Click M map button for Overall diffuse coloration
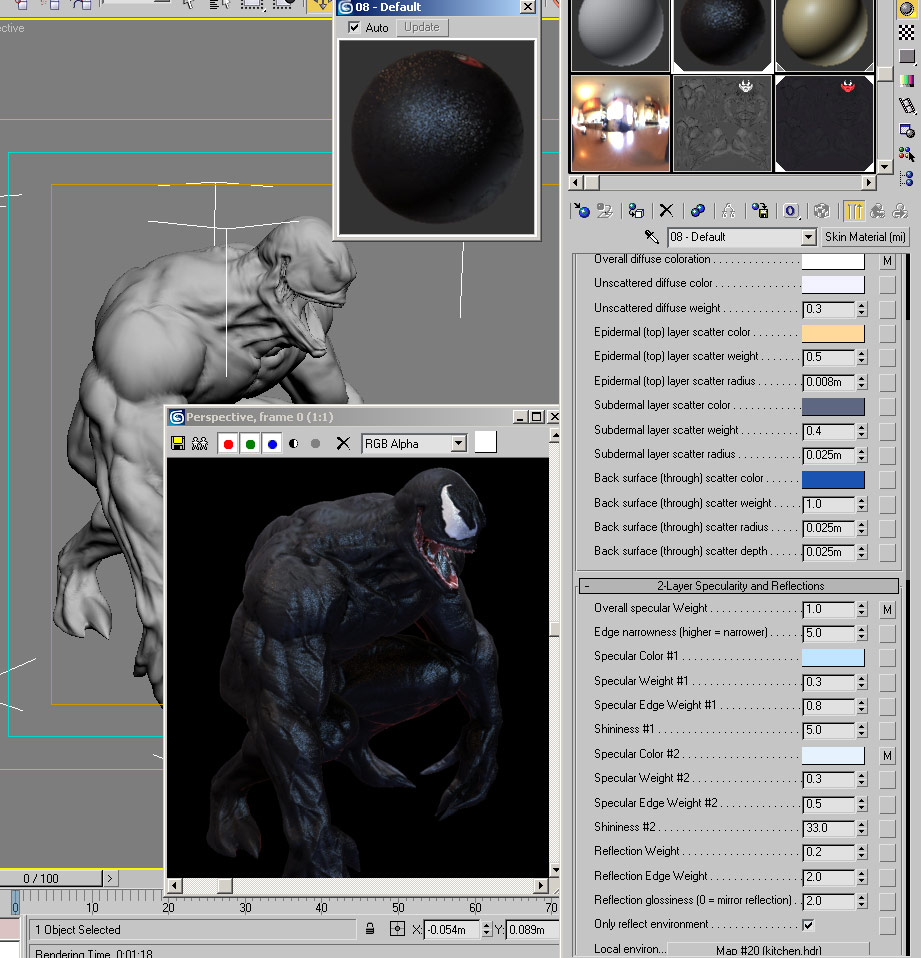 [887, 261]
